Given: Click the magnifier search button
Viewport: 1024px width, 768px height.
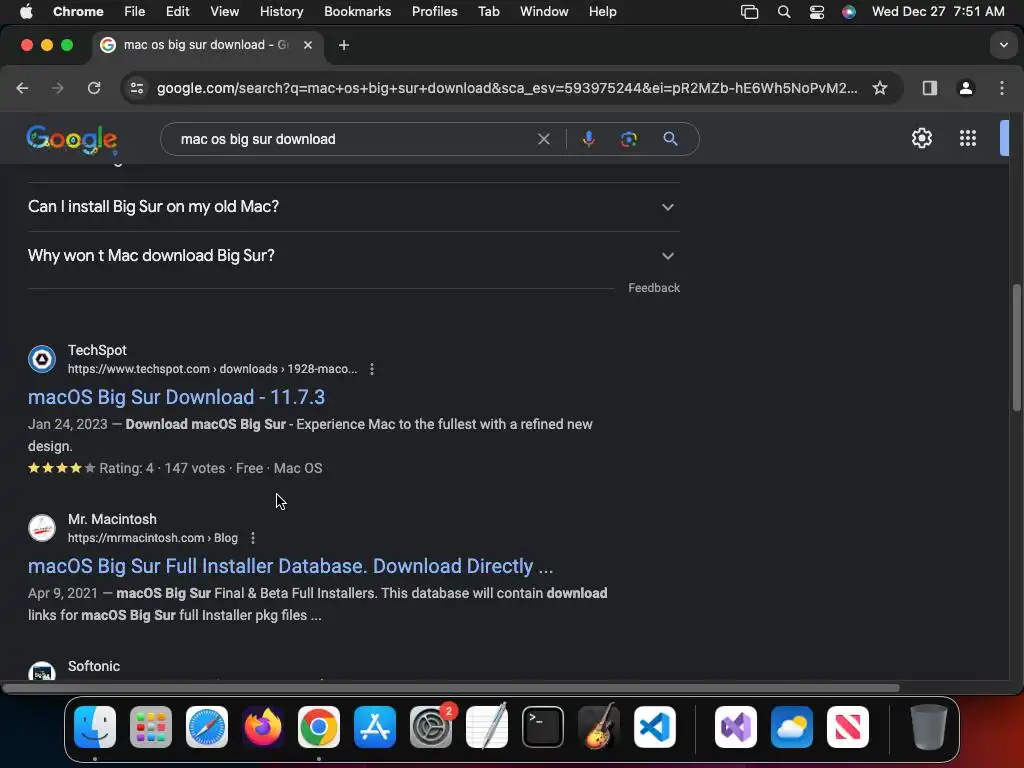Looking at the screenshot, I should pyautogui.click(x=670, y=139).
